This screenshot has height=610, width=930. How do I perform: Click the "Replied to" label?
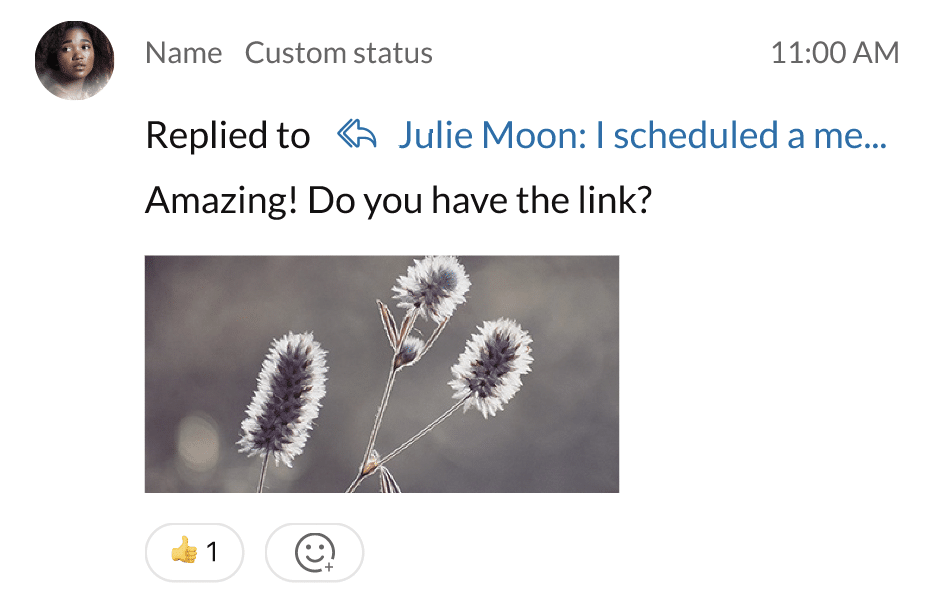(228, 135)
